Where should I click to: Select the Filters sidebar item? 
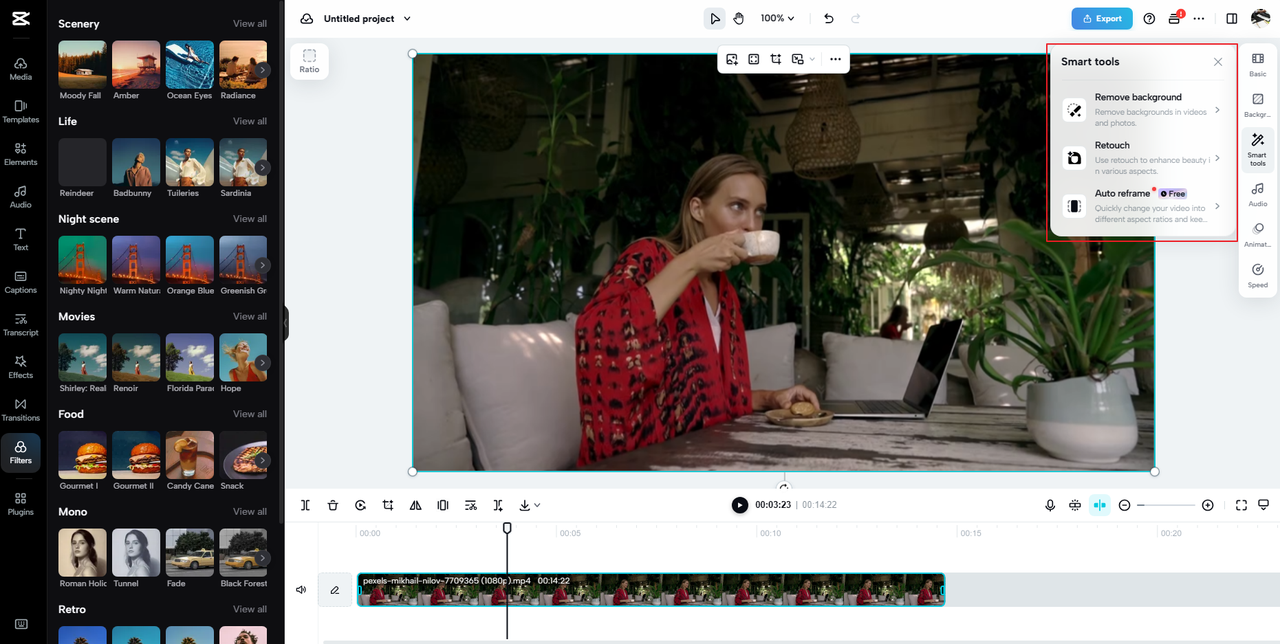click(x=20, y=452)
